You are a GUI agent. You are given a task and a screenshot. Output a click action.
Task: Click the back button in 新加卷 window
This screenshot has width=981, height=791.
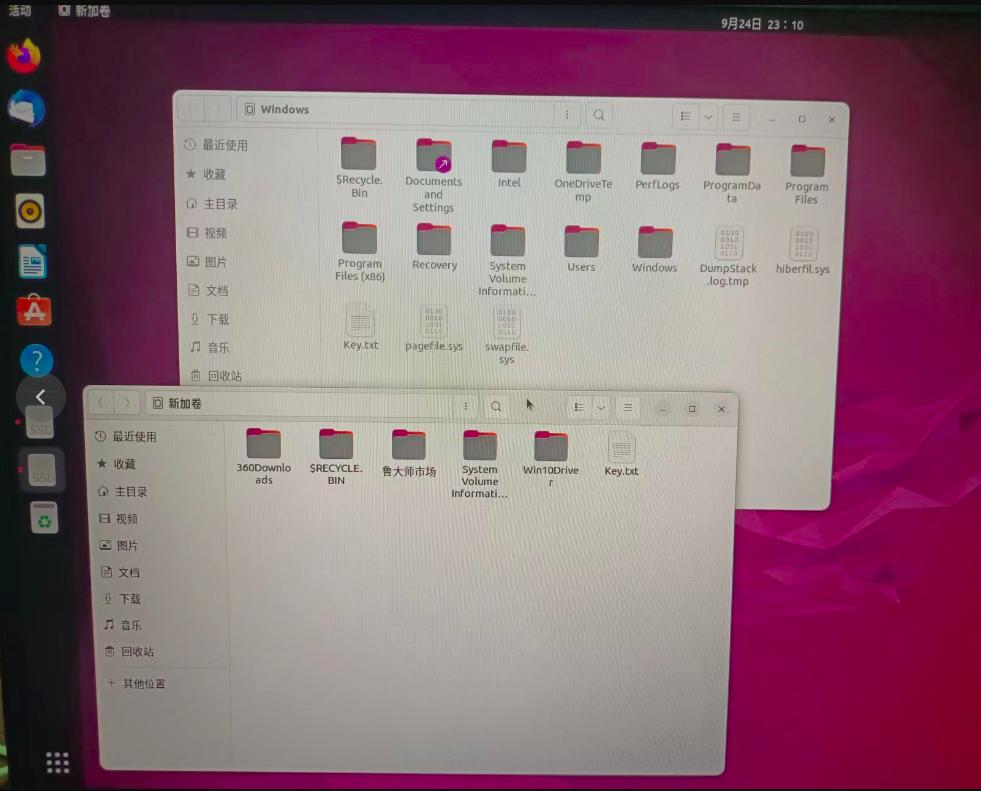point(101,404)
